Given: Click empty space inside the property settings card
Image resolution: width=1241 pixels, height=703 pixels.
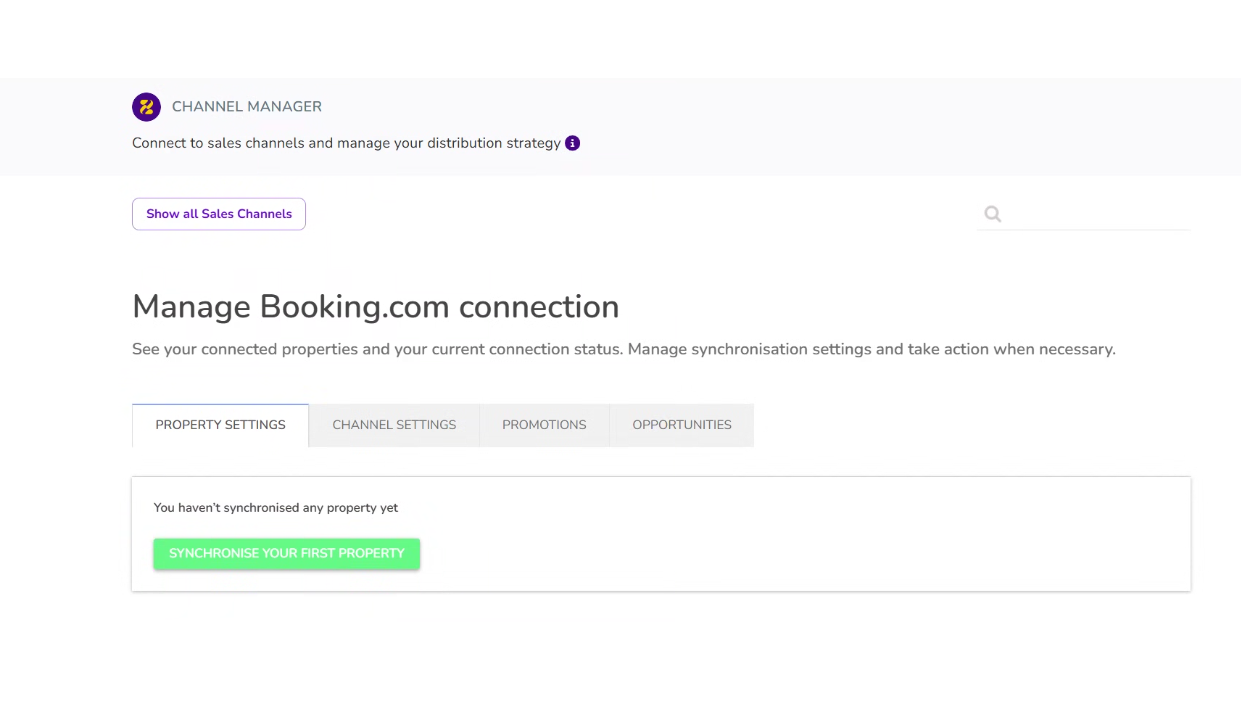Looking at the screenshot, I should point(800,540).
